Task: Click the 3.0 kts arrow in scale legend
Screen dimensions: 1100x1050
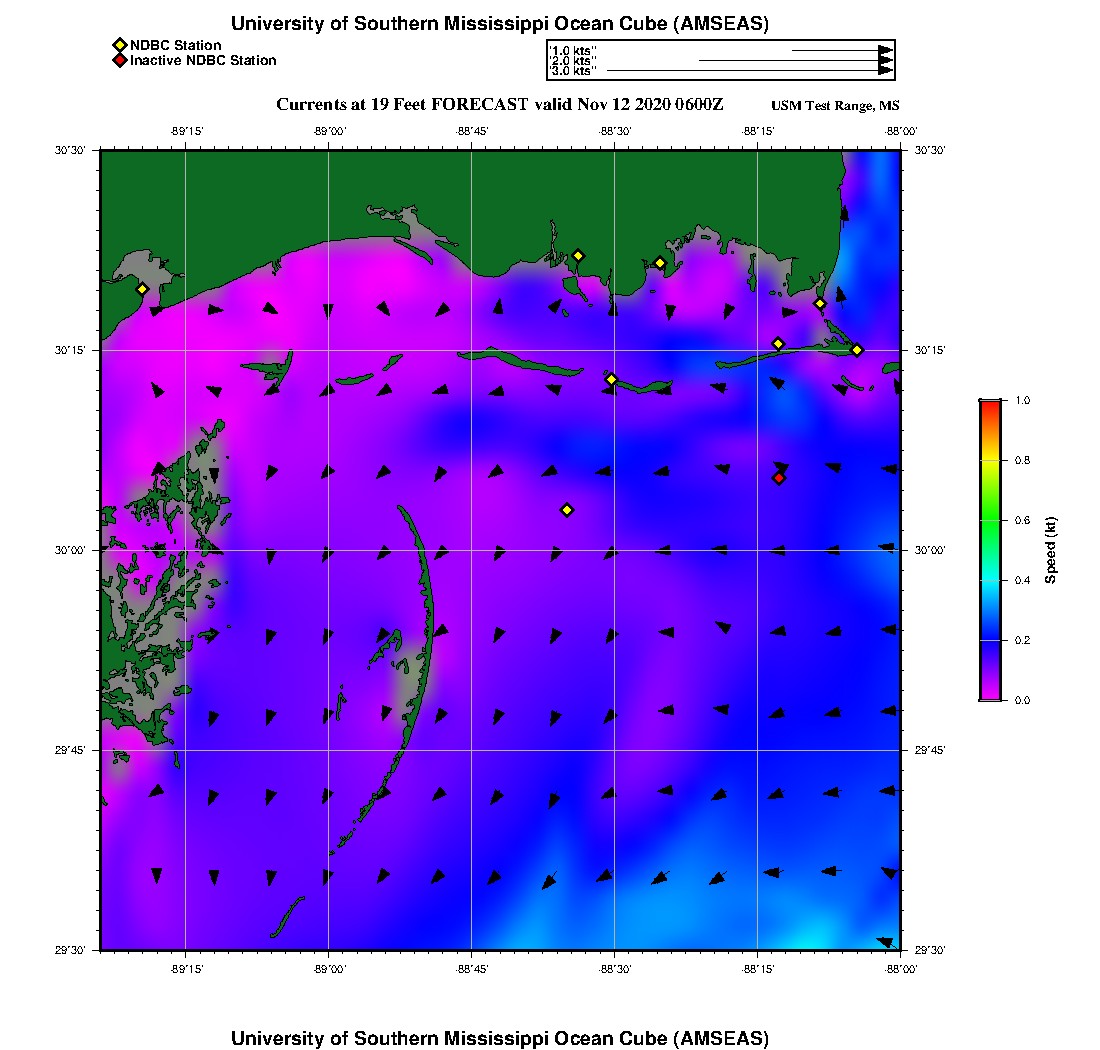Action: point(750,71)
